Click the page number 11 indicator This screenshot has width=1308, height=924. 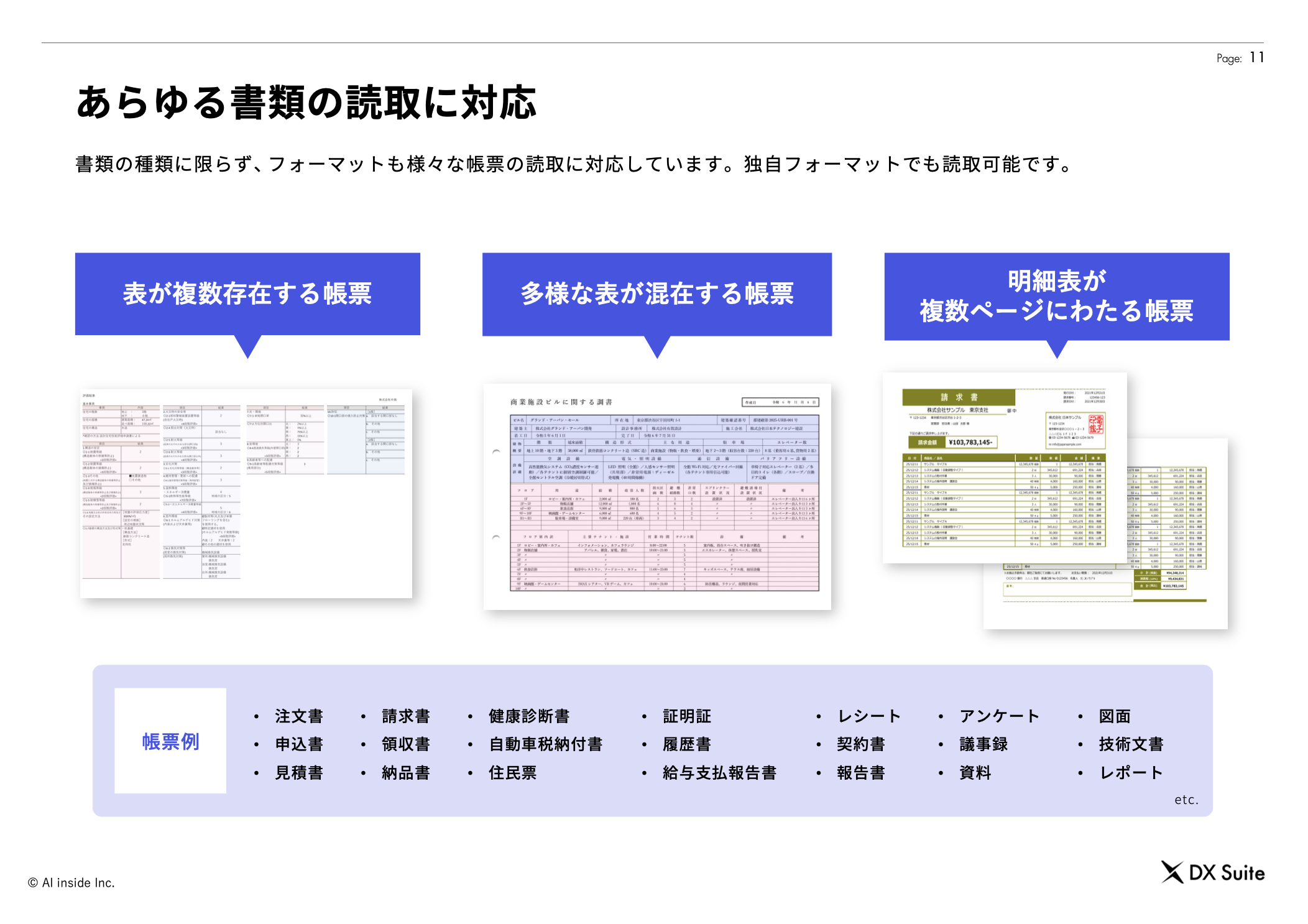tap(1256, 57)
